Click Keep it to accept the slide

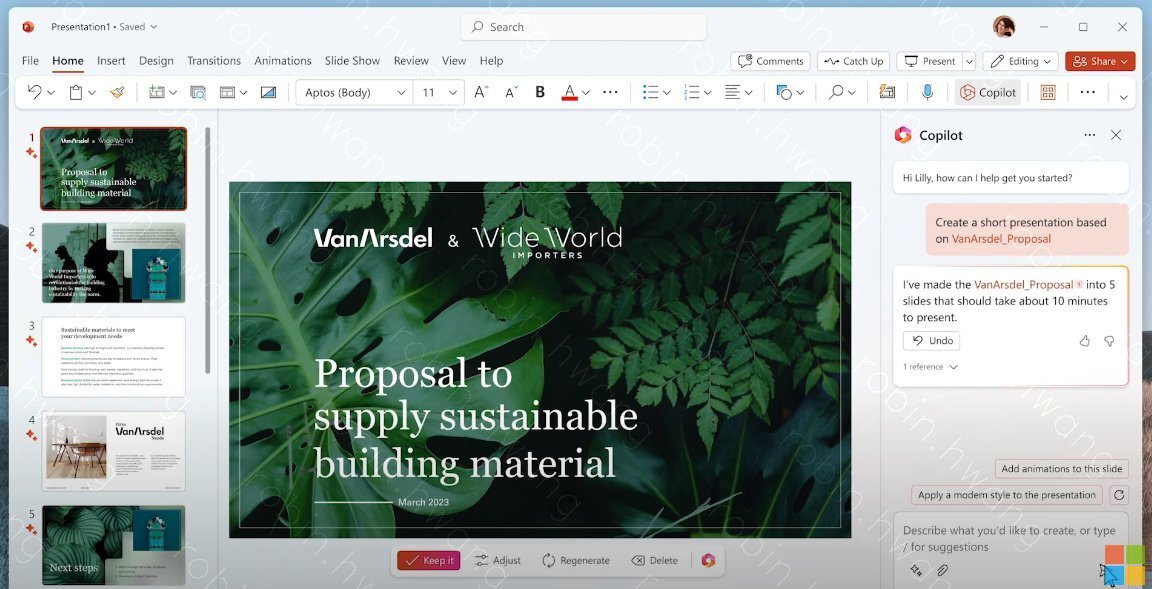tap(429, 560)
